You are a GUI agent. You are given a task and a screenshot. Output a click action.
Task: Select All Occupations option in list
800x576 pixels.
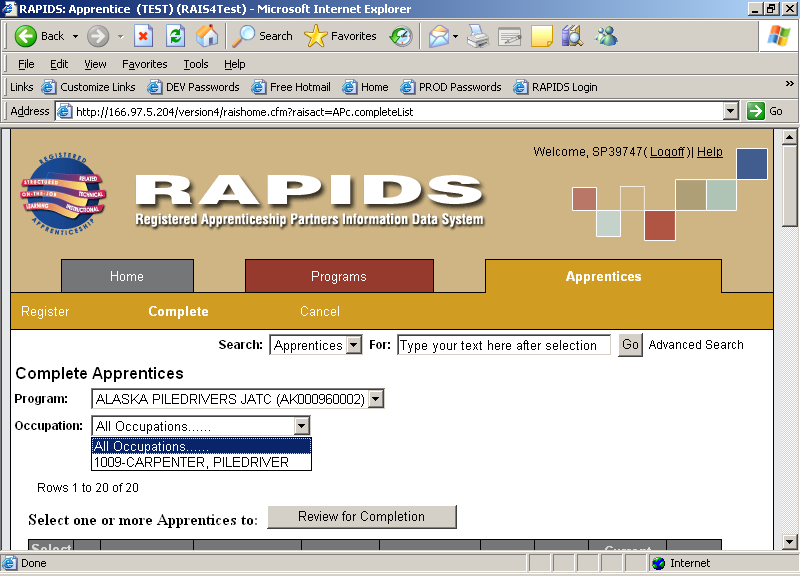[x=202, y=446]
